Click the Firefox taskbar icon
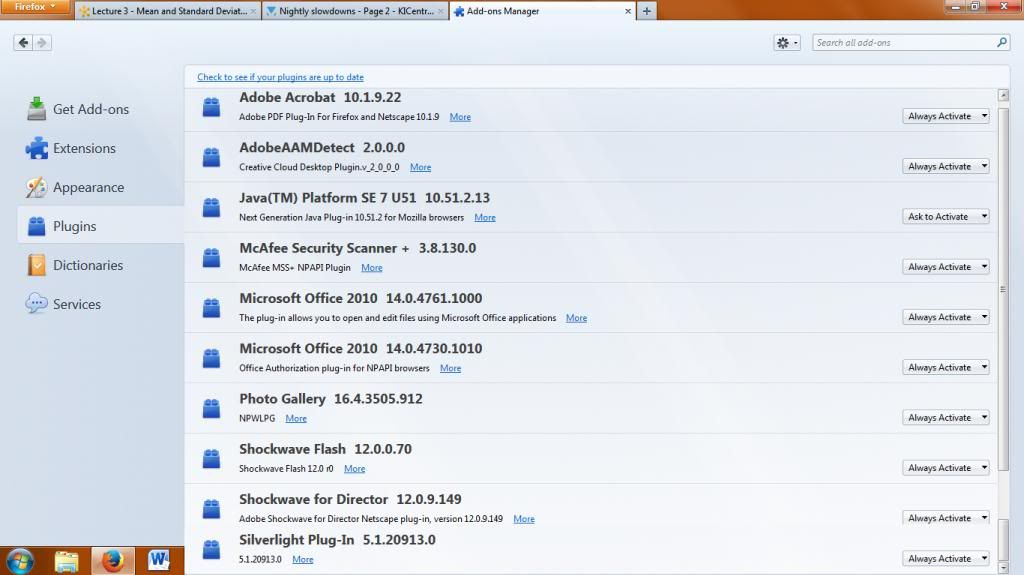The width and height of the screenshot is (1024, 575). [112, 561]
